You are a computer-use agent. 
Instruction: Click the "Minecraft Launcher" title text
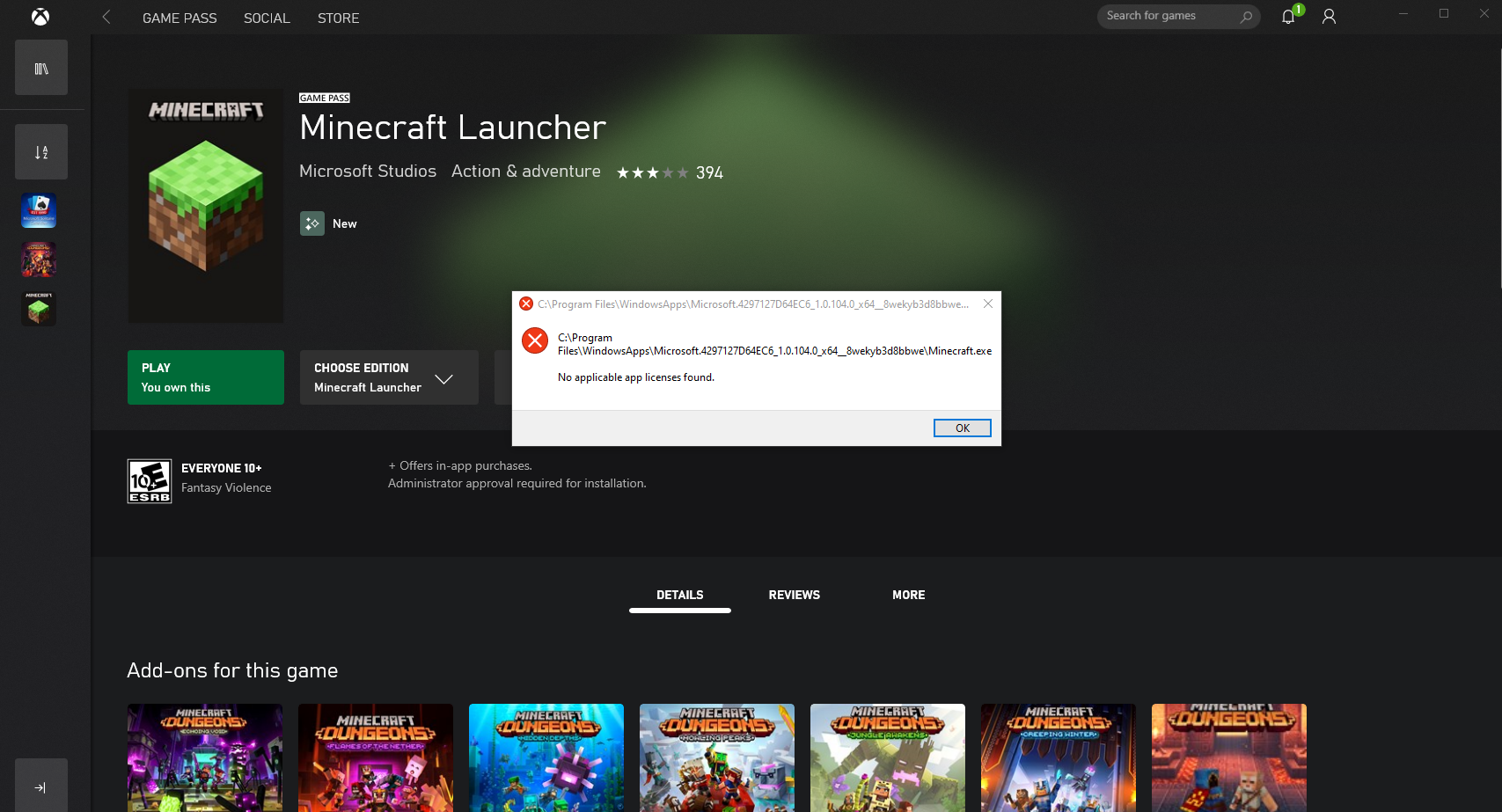(x=452, y=128)
